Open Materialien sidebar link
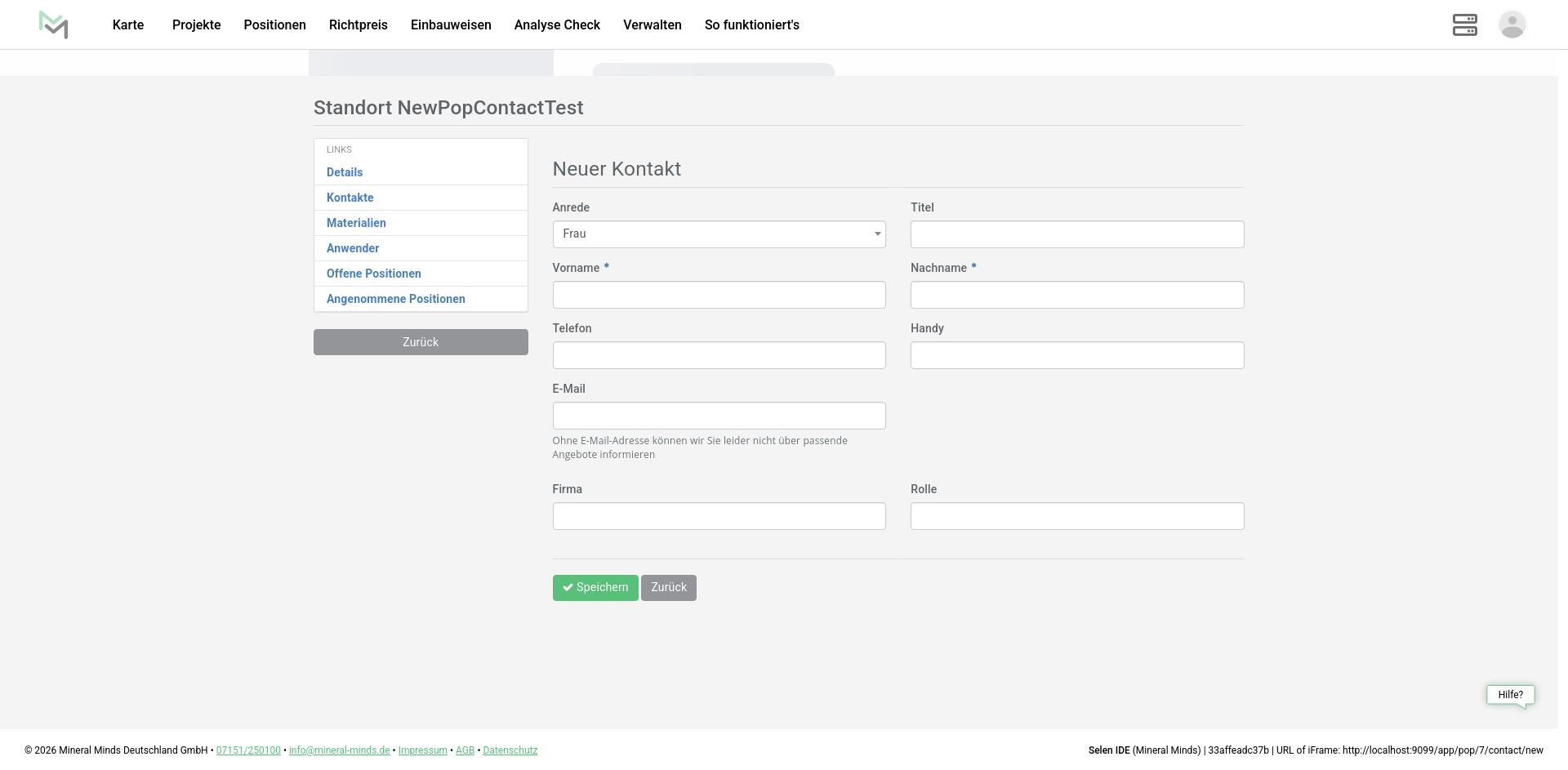Screen dimensions: 1568x770 click(356, 223)
